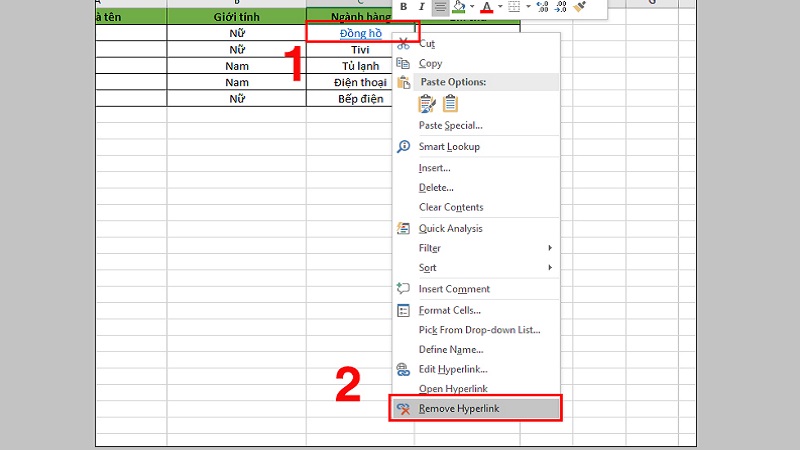Click the Decrease Decimal icon
The image size is (800, 450).
tap(564, 7)
